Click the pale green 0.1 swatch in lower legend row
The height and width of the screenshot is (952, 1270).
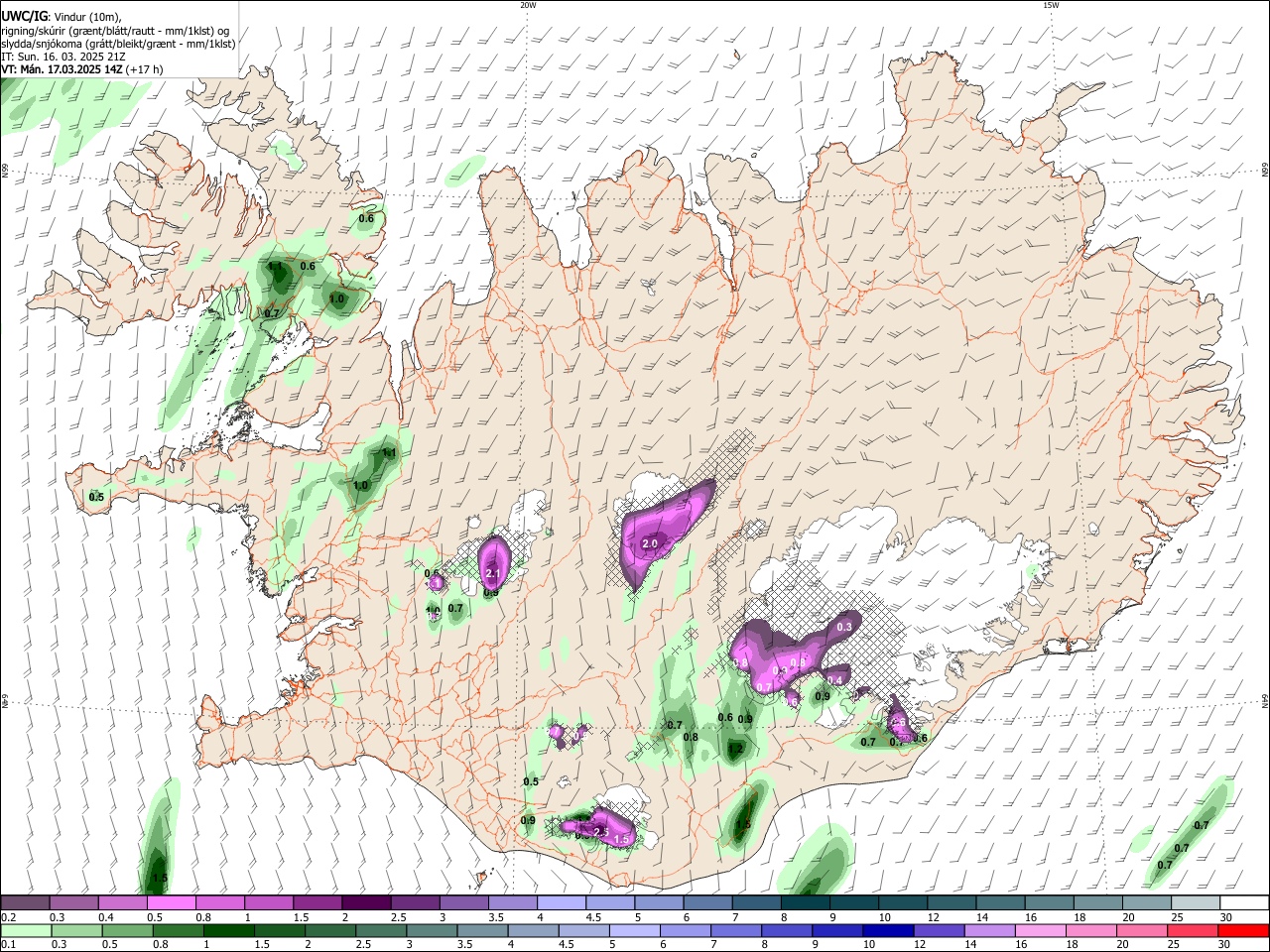pyautogui.click(x=25, y=930)
